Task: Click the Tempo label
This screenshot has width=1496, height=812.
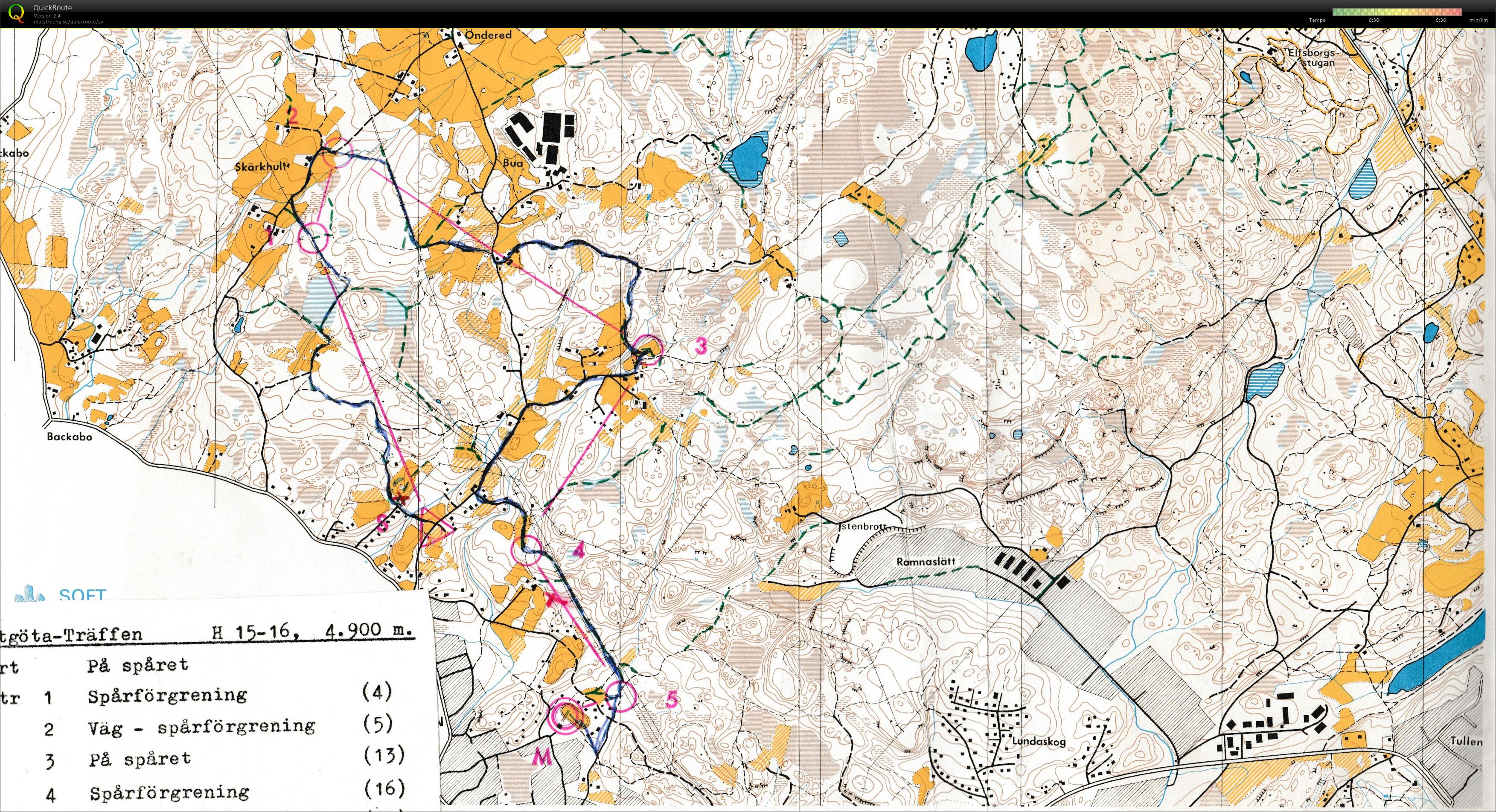Action: pos(1317,20)
